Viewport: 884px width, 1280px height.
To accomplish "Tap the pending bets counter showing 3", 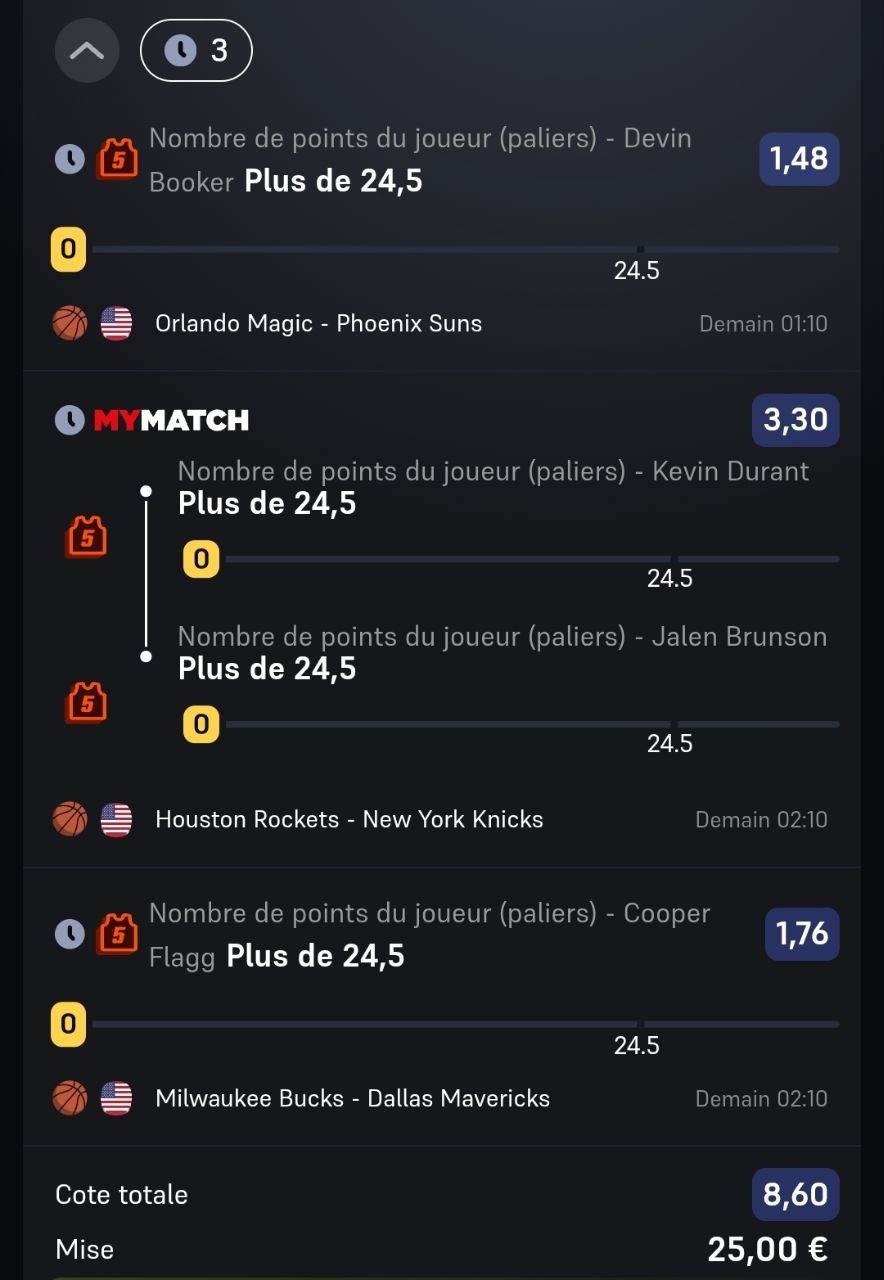I will click(196, 50).
